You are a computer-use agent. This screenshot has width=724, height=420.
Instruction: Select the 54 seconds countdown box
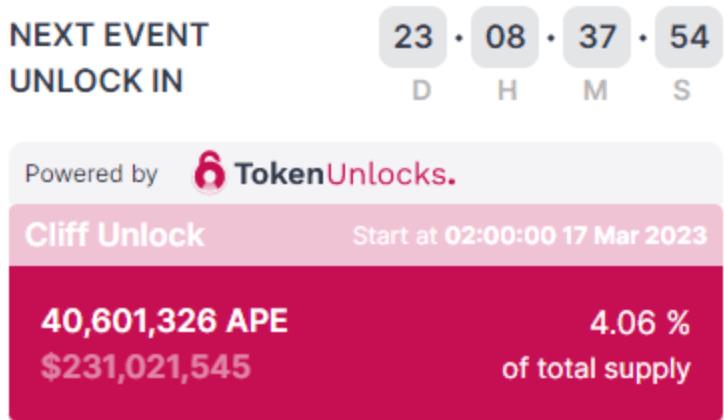point(689,37)
